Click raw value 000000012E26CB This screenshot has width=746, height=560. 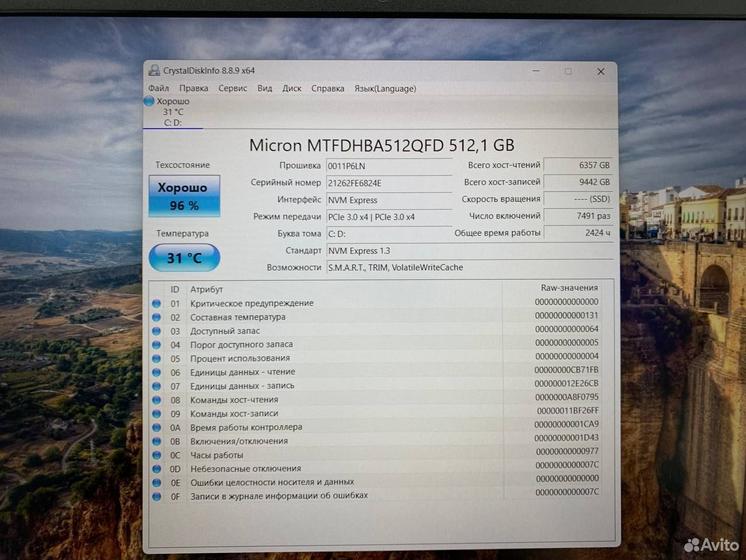[566, 383]
